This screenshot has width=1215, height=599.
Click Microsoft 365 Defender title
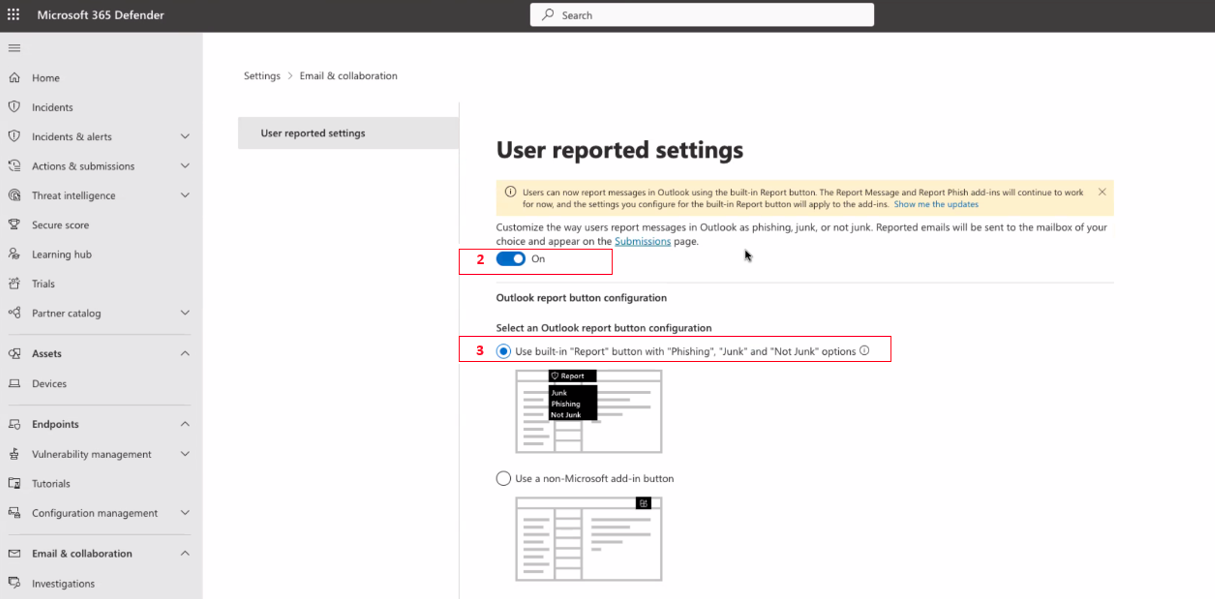point(101,15)
